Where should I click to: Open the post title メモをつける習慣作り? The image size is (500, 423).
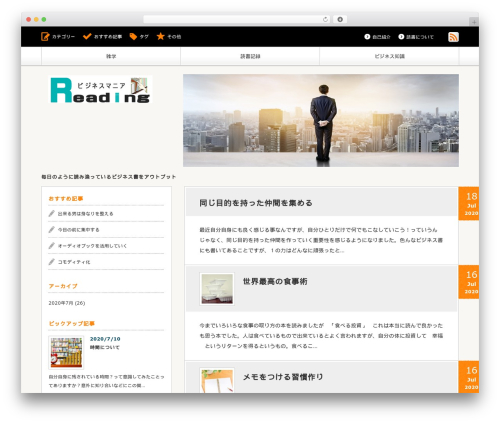[283, 377]
